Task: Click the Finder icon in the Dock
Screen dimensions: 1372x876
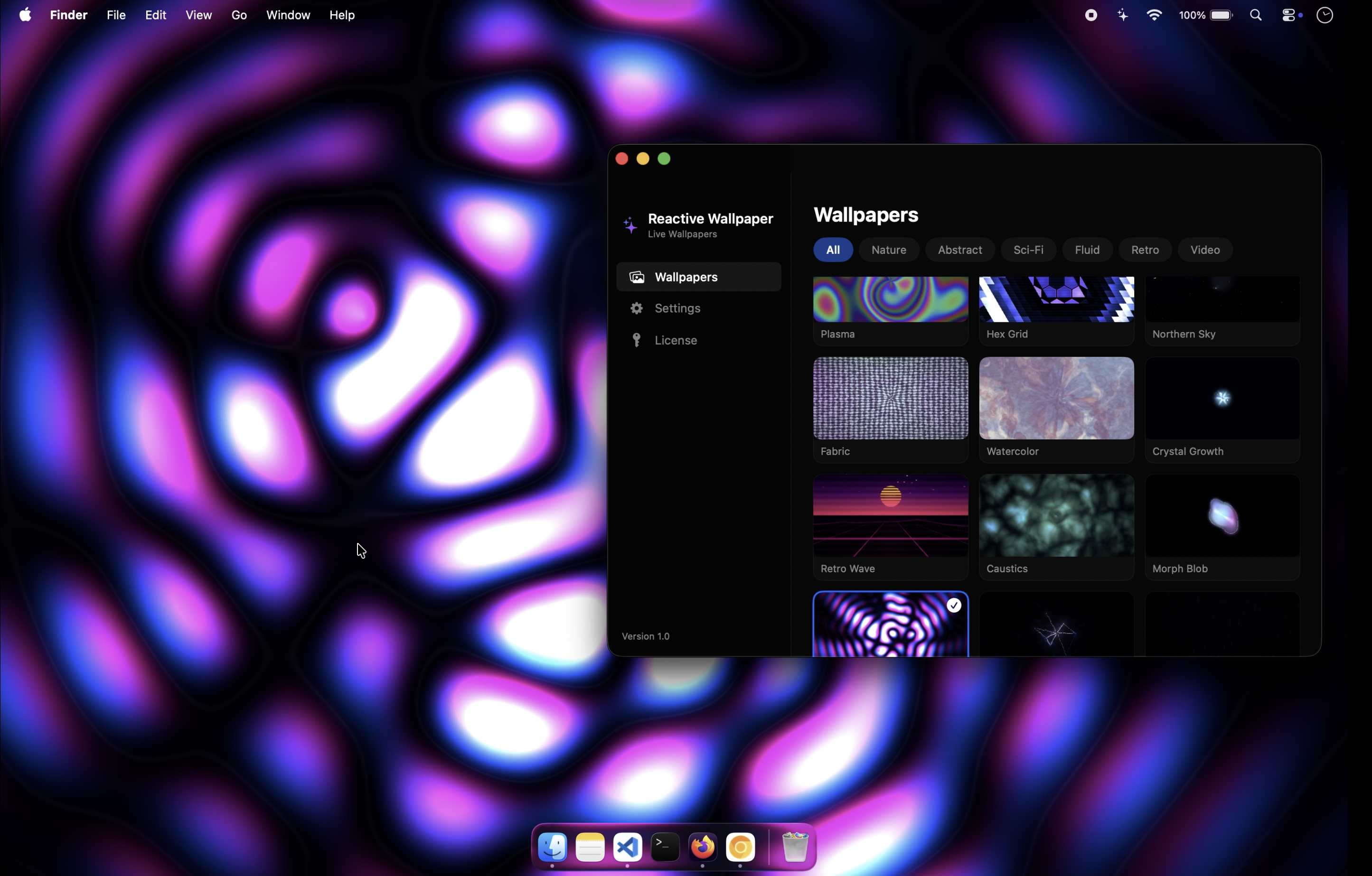Action: coord(552,847)
